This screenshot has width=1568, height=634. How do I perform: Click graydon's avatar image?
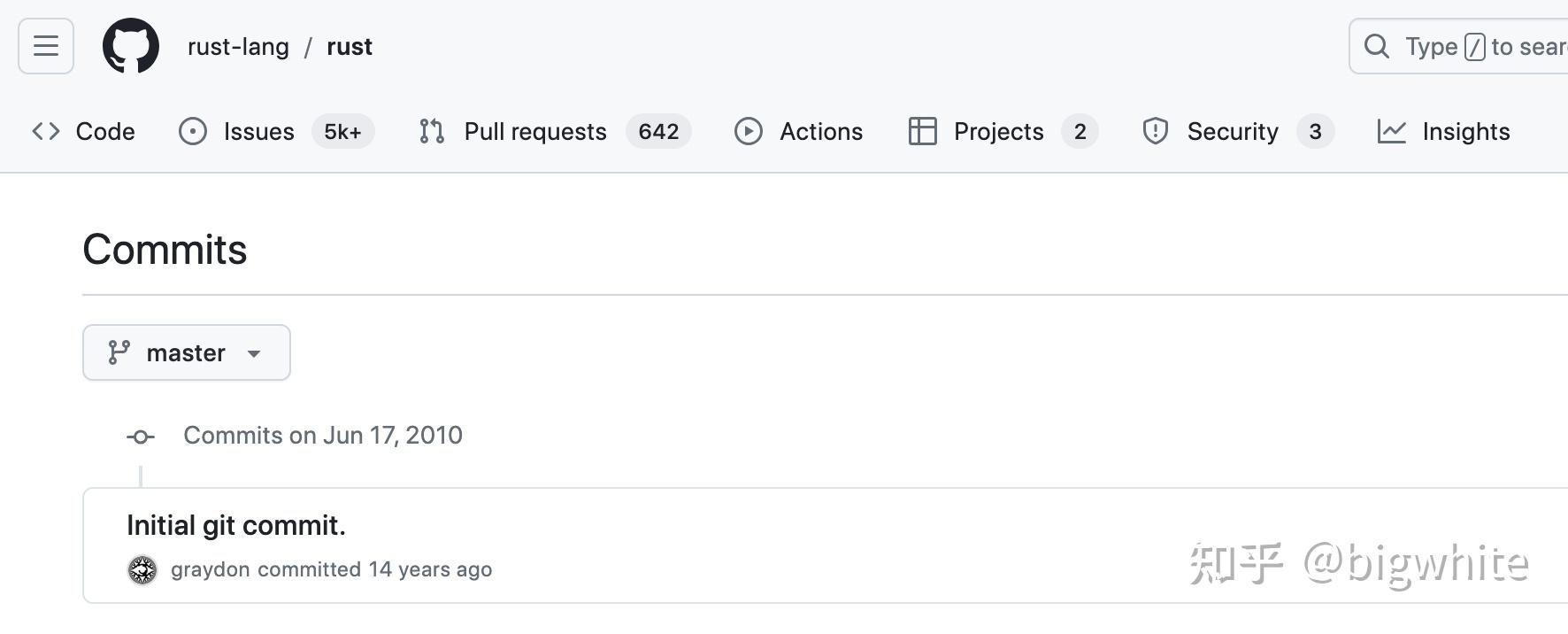(142, 570)
